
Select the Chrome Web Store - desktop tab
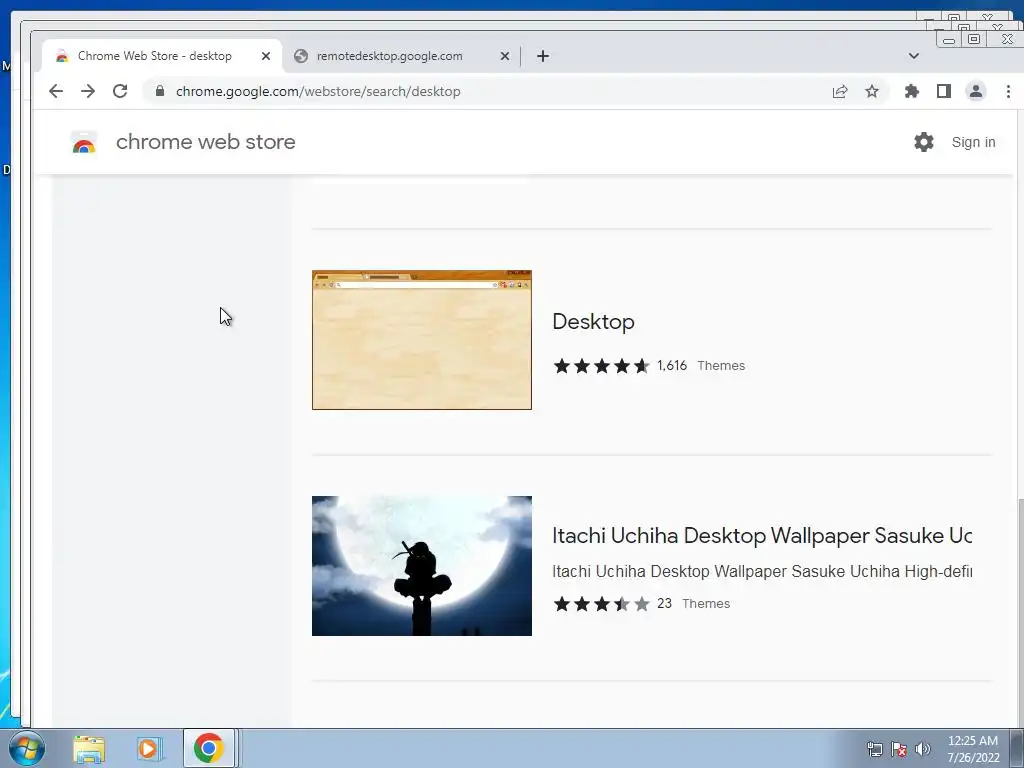tap(162, 56)
